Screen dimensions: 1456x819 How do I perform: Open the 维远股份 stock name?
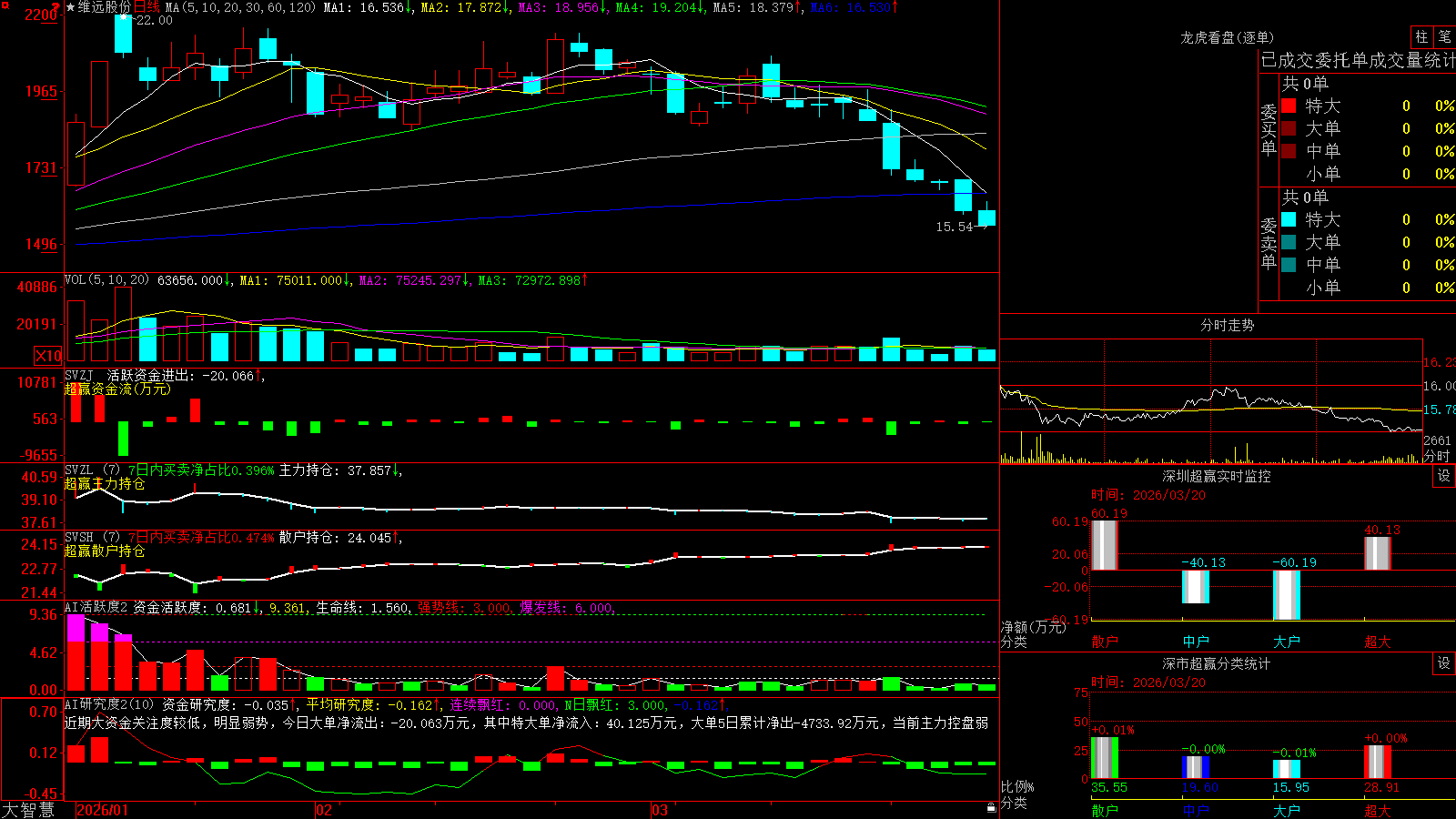coord(105,7)
